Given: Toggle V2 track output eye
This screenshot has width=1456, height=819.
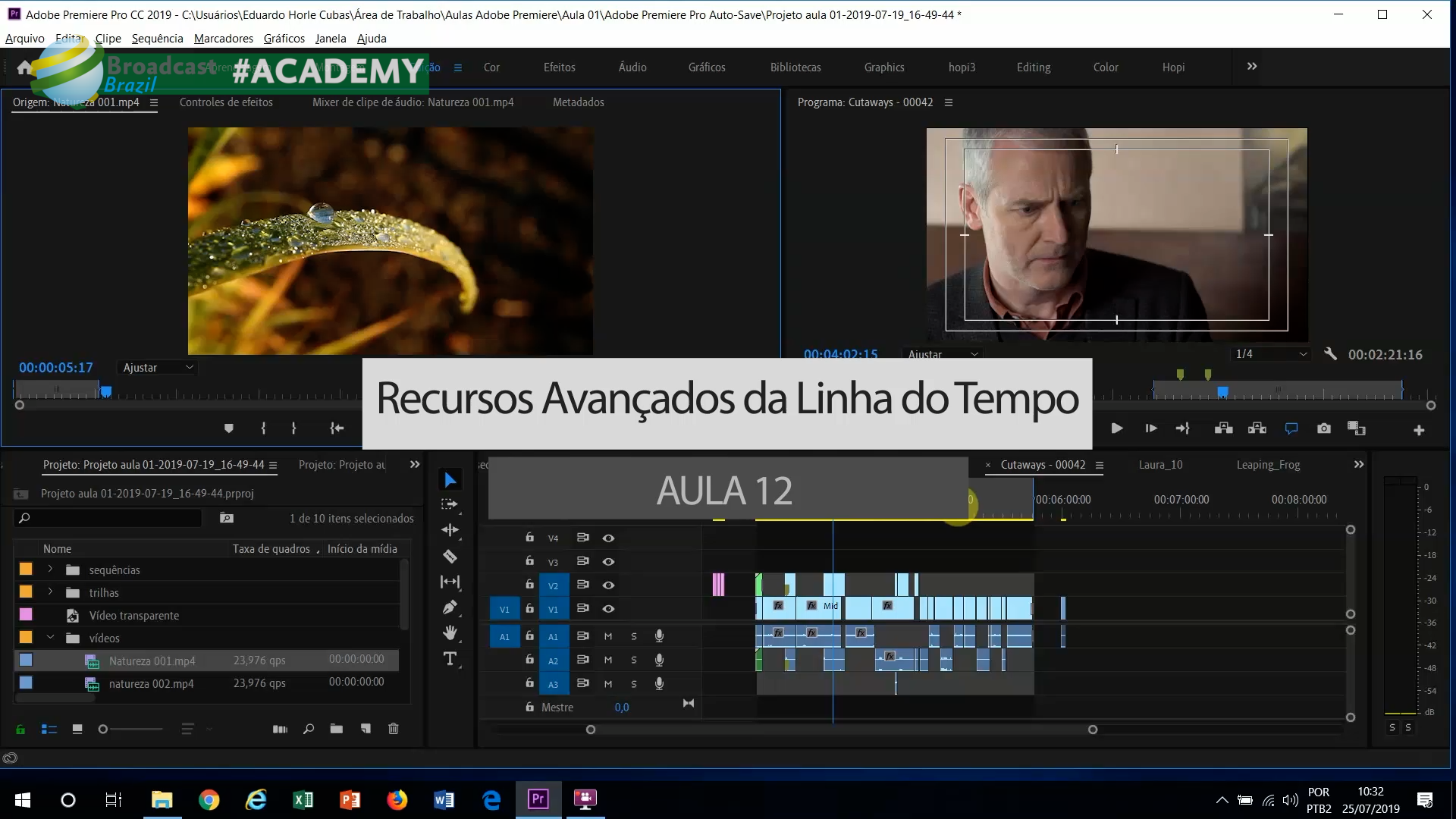Looking at the screenshot, I should 608,585.
